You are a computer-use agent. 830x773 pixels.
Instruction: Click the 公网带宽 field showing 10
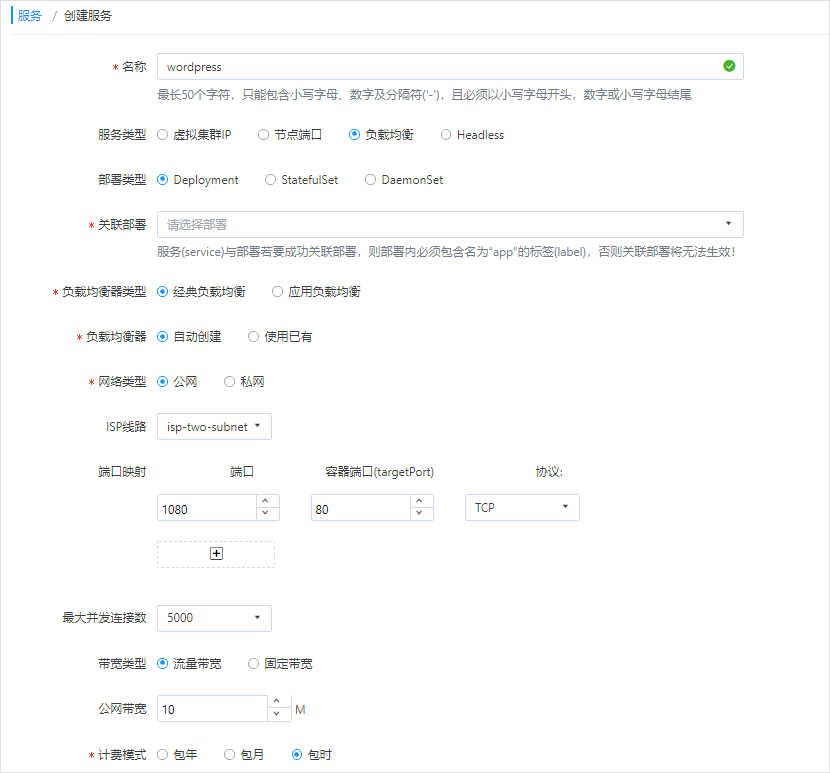click(212, 709)
